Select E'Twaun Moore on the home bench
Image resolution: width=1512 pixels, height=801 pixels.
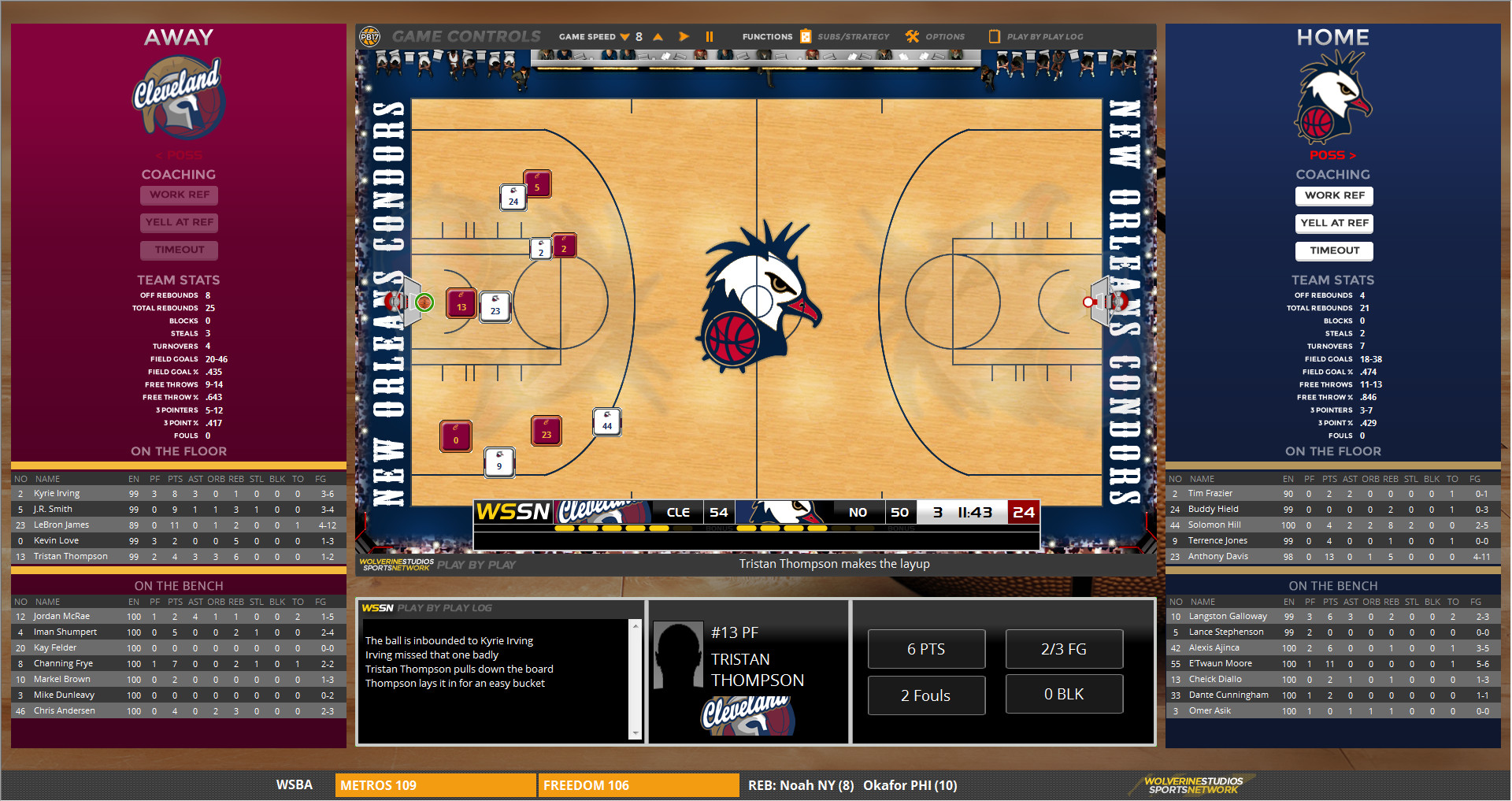[x=1333, y=664]
